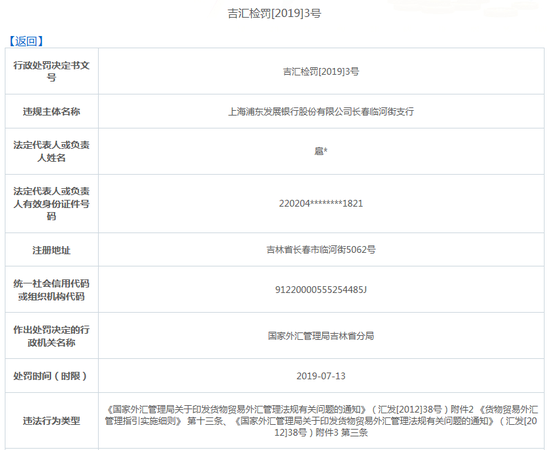Click the violation type regulation text

pyautogui.click(x=321, y=421)
